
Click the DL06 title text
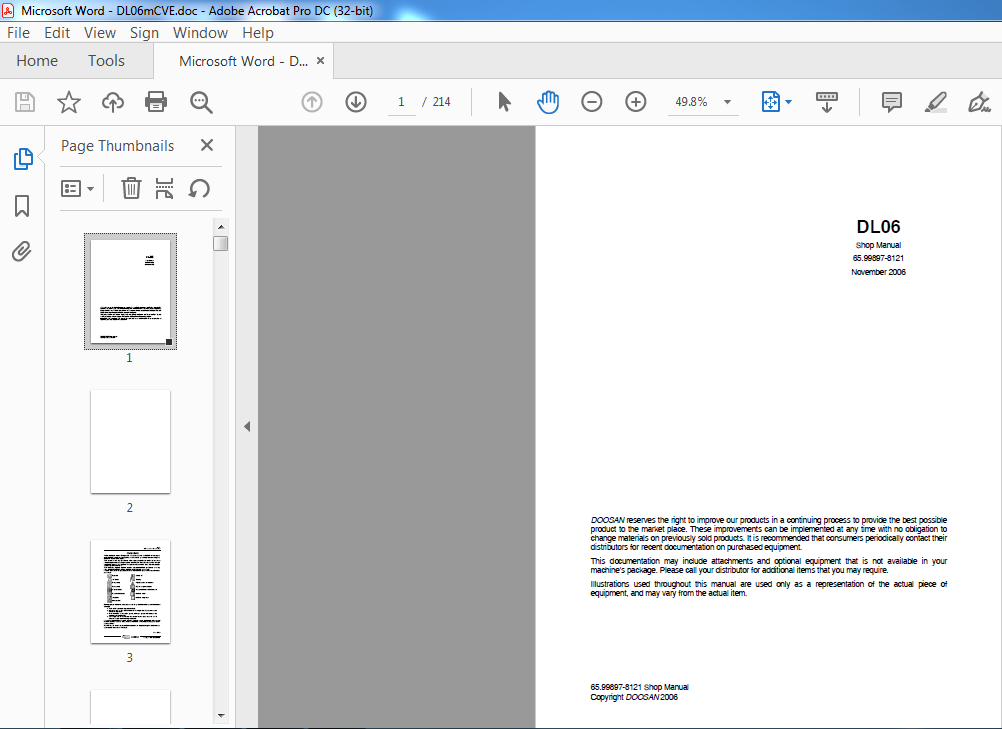878,227
